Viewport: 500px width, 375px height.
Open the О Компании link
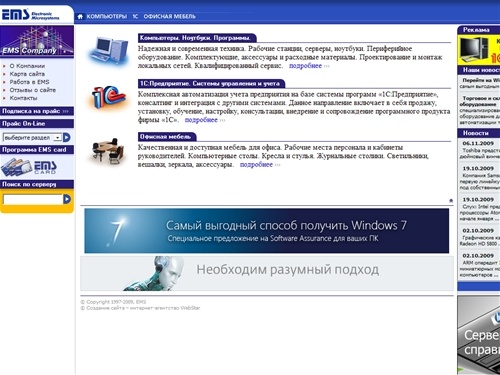coord(27,66)
